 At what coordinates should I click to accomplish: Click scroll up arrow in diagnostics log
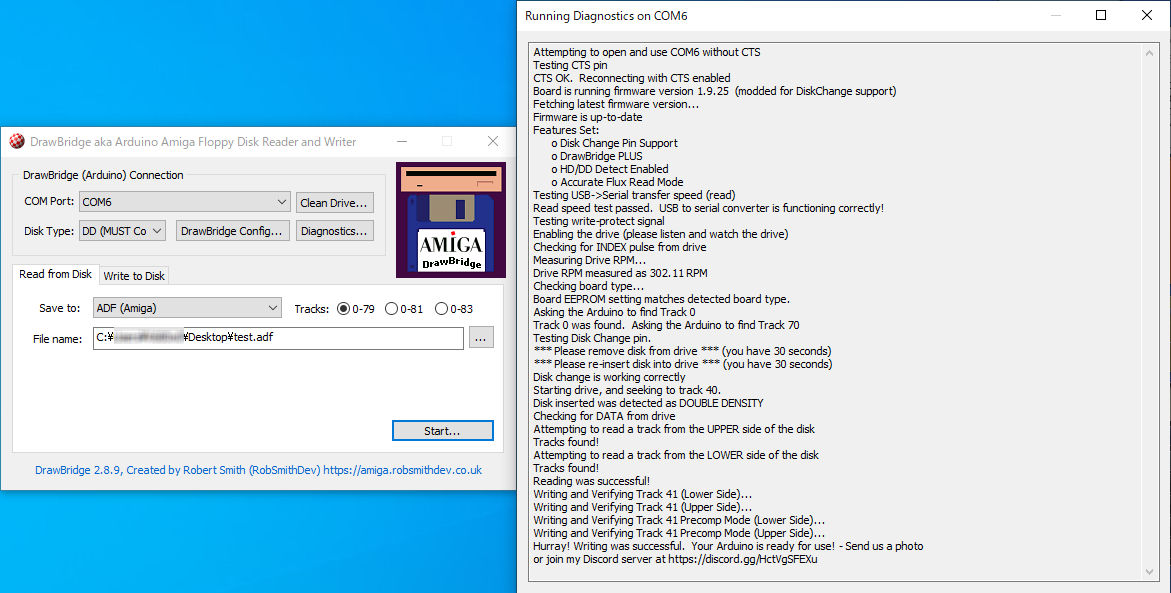(x=1149, y=54)
